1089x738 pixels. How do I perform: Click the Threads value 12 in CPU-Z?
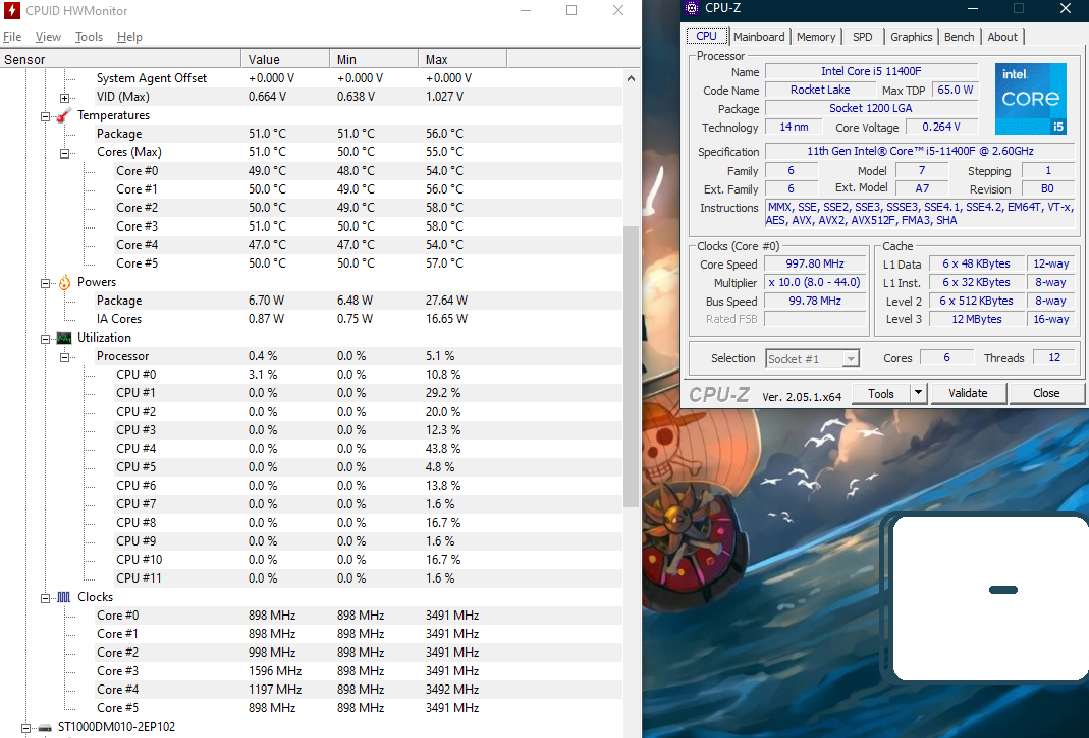(x=1054, y=358)
